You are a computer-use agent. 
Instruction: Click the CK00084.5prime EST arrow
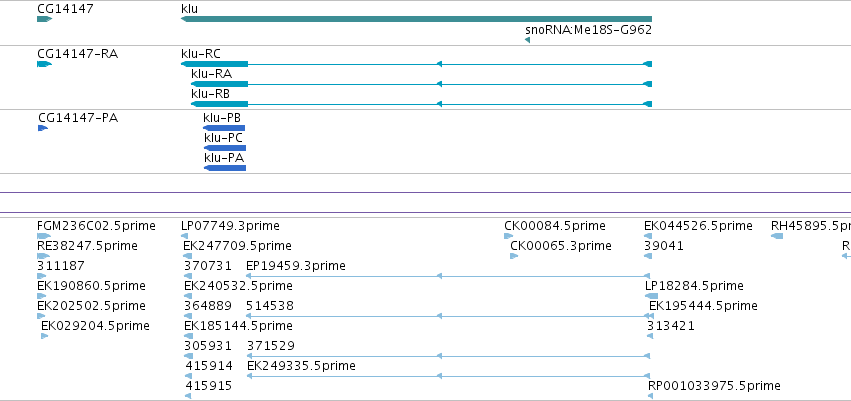click(509, 236)
